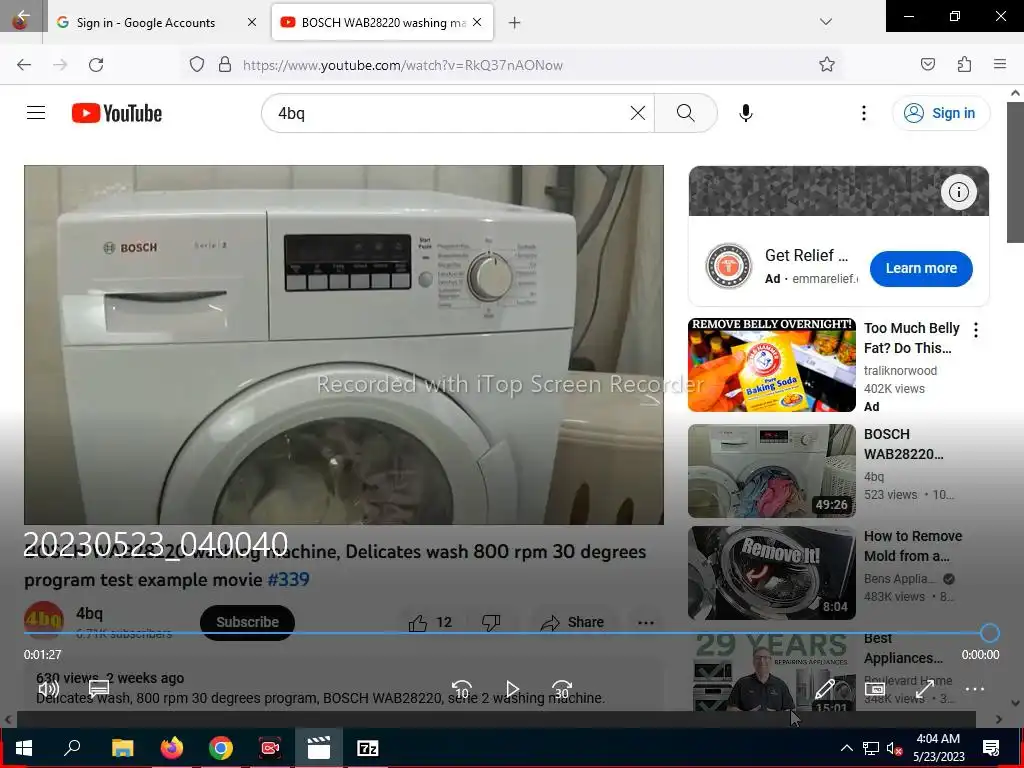Go back to the previous page
Image resolution: width=1024 pixels, height=768 pixels.
(24, 65)
